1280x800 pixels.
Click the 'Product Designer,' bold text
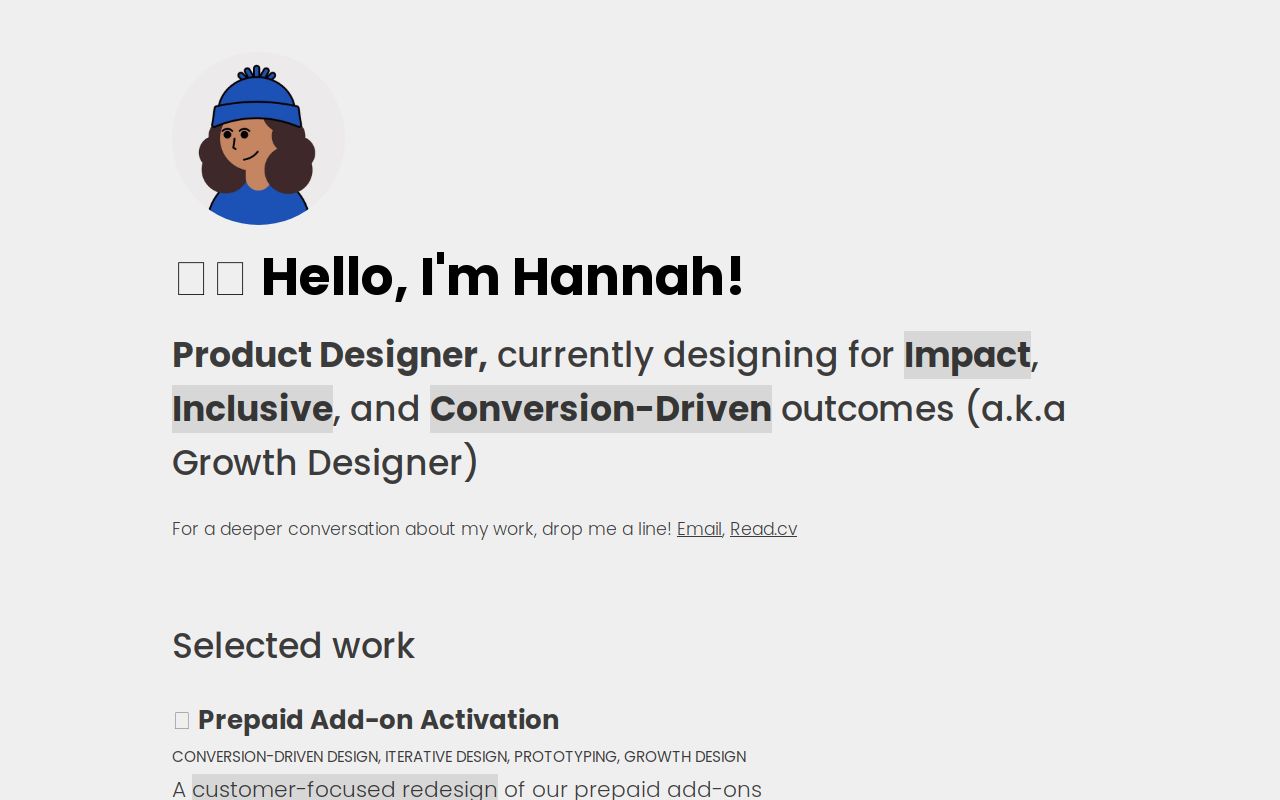click(x=330, y=355)
